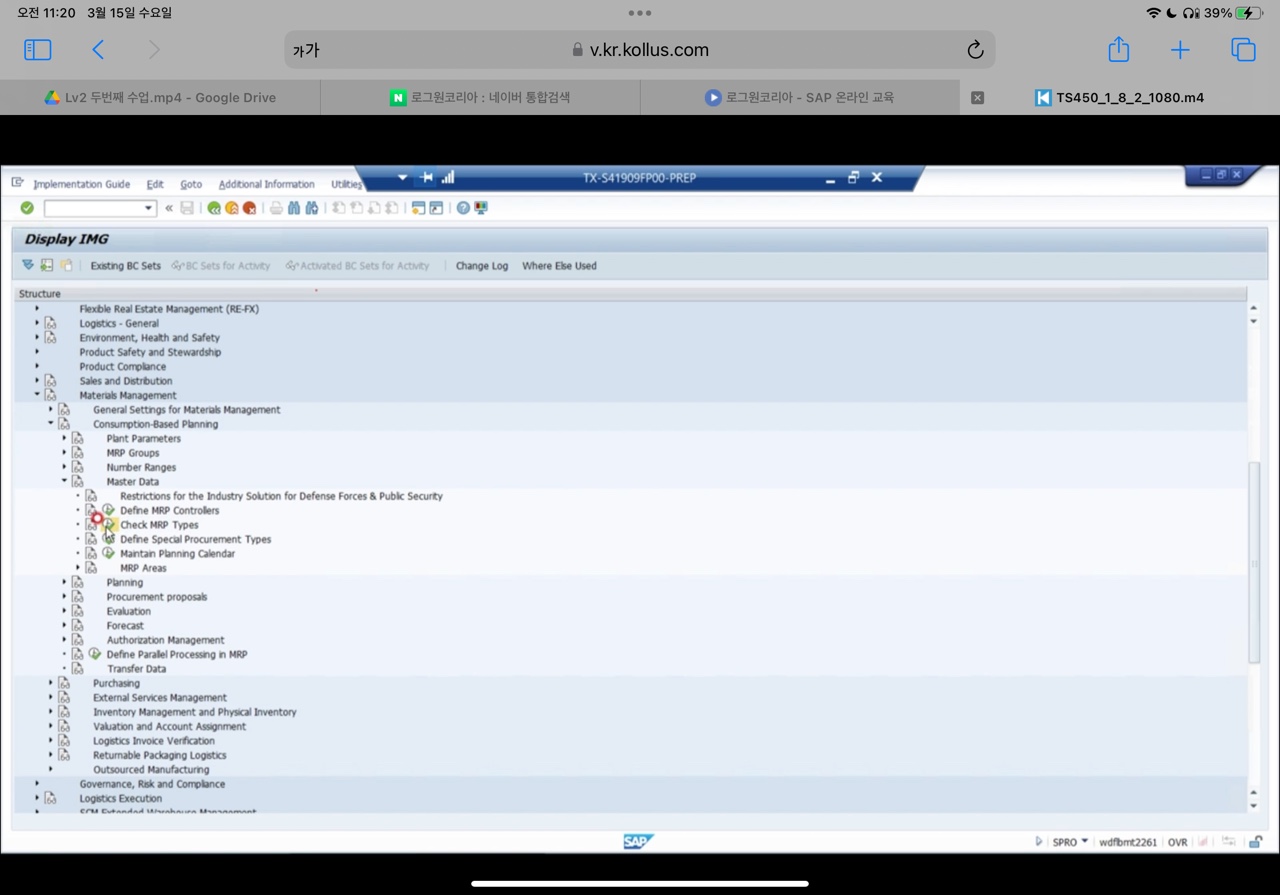
Task: Expand the Logistics Execution node
Action: (x=37, y=798)
